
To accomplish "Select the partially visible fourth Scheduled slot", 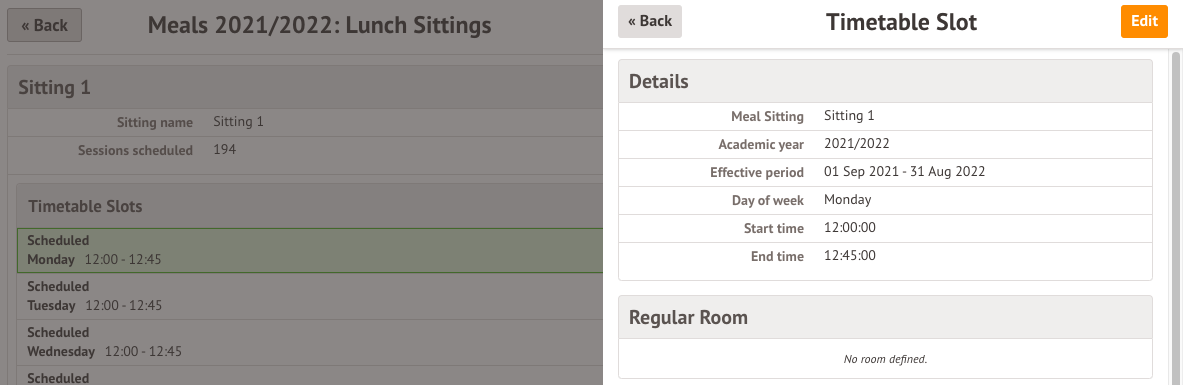I will click(310, 376).
